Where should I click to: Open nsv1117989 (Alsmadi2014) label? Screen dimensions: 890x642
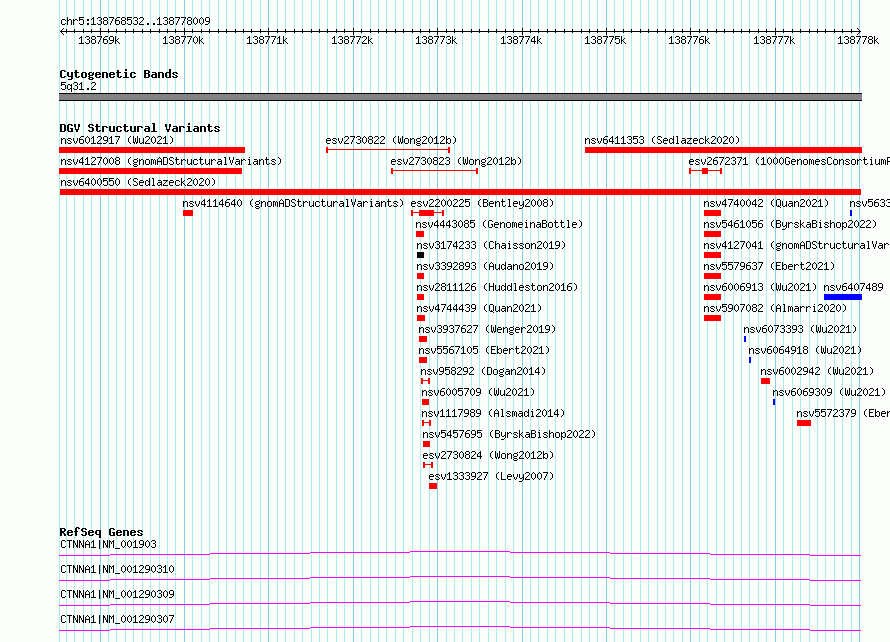tap(493, 413)
